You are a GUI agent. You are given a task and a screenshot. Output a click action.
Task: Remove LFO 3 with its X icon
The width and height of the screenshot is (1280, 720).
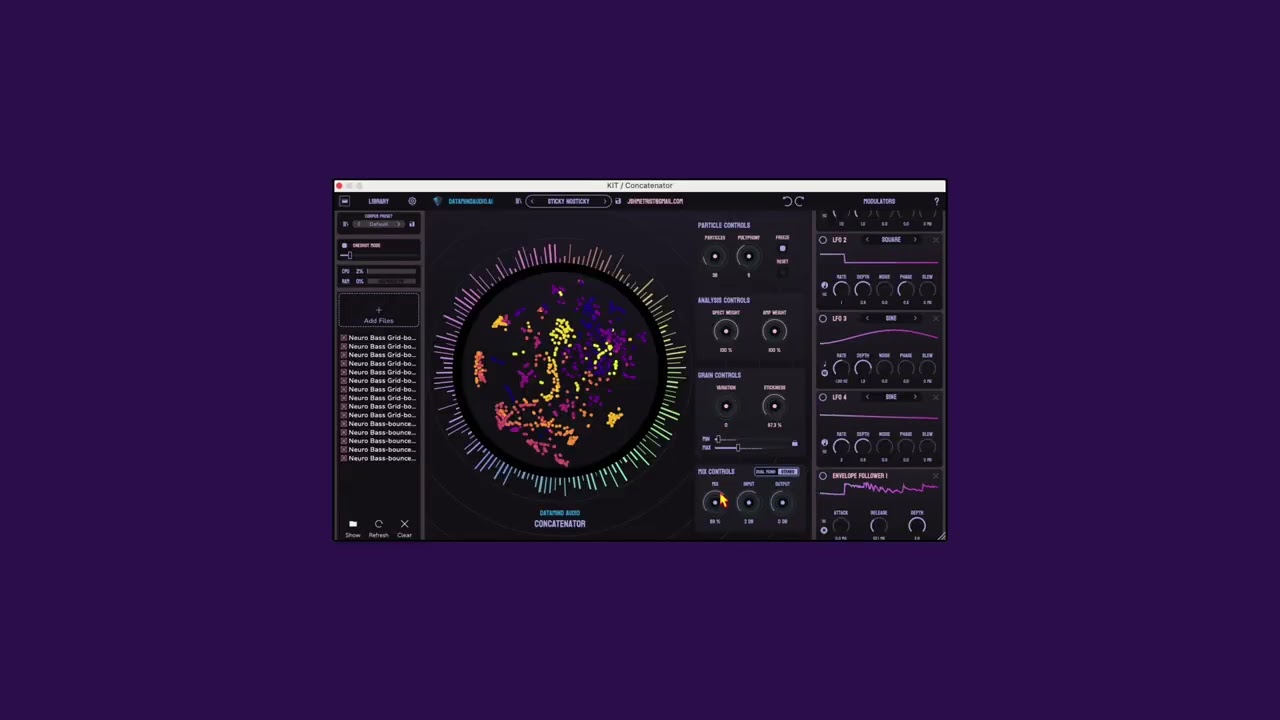(x=936, y=319)
